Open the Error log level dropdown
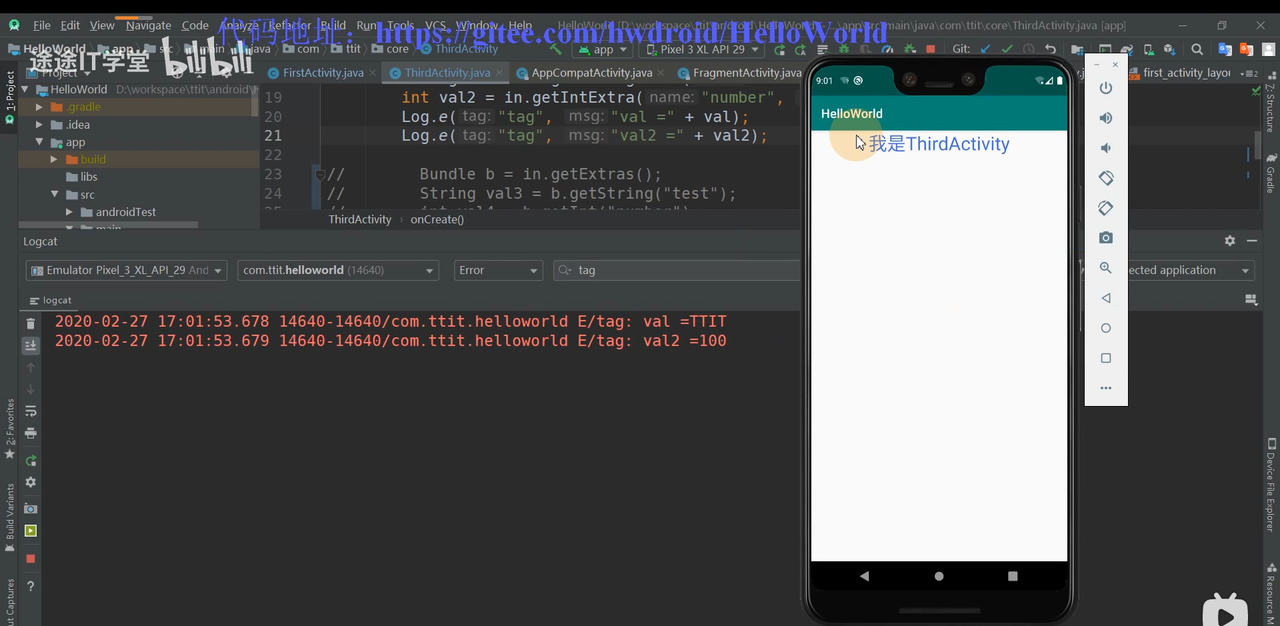 coord(498,270)
